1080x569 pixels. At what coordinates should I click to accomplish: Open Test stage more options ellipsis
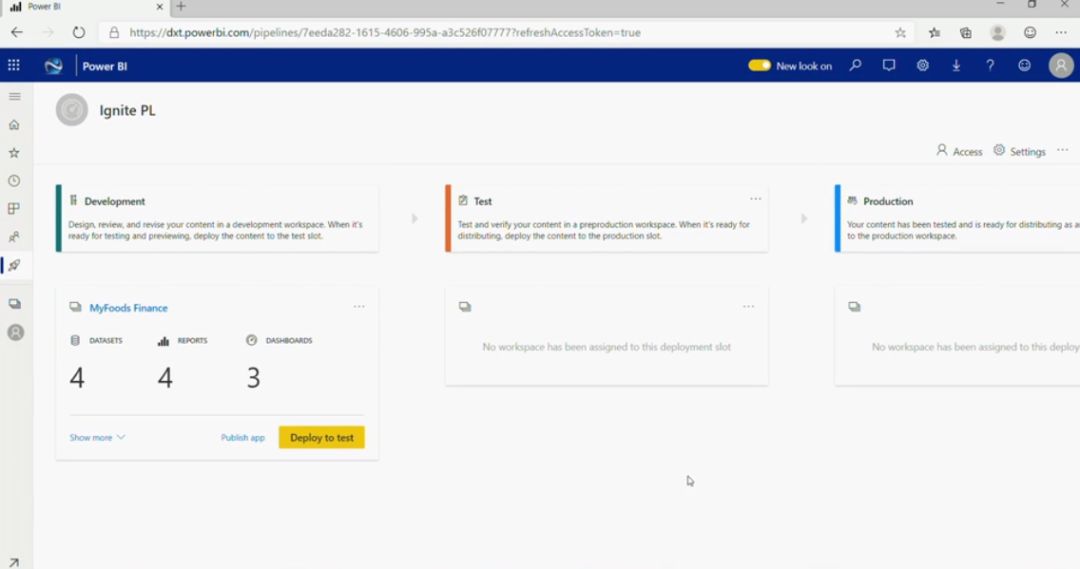coord(756,199)
